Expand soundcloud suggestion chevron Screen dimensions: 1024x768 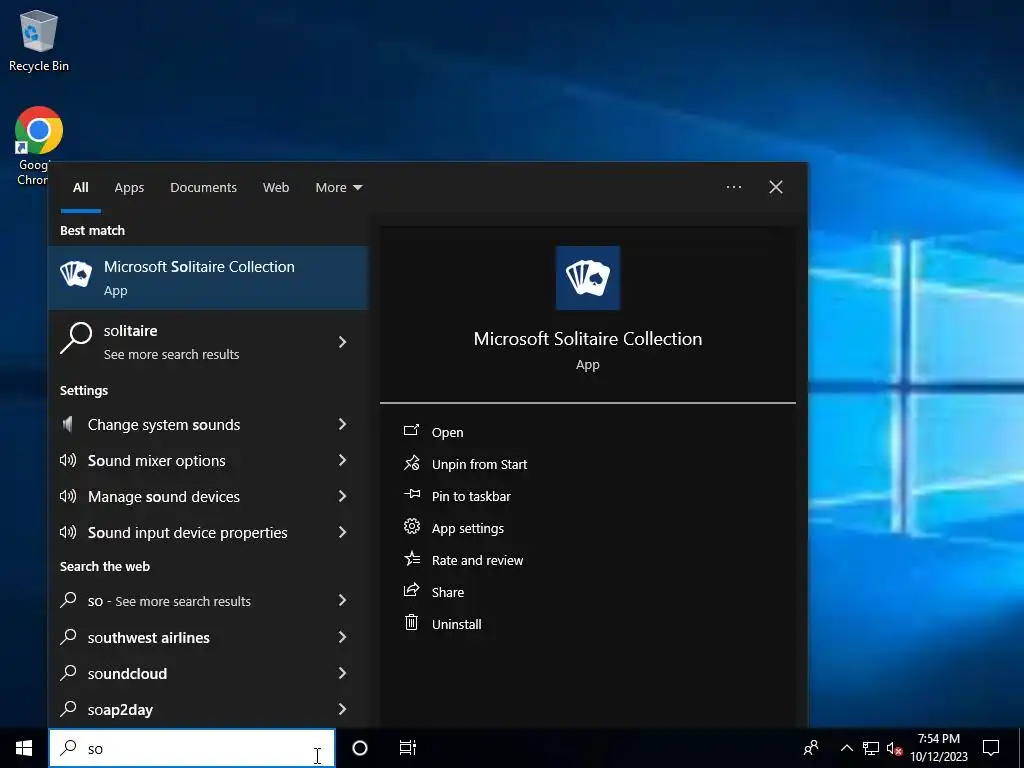coord(342,673)
